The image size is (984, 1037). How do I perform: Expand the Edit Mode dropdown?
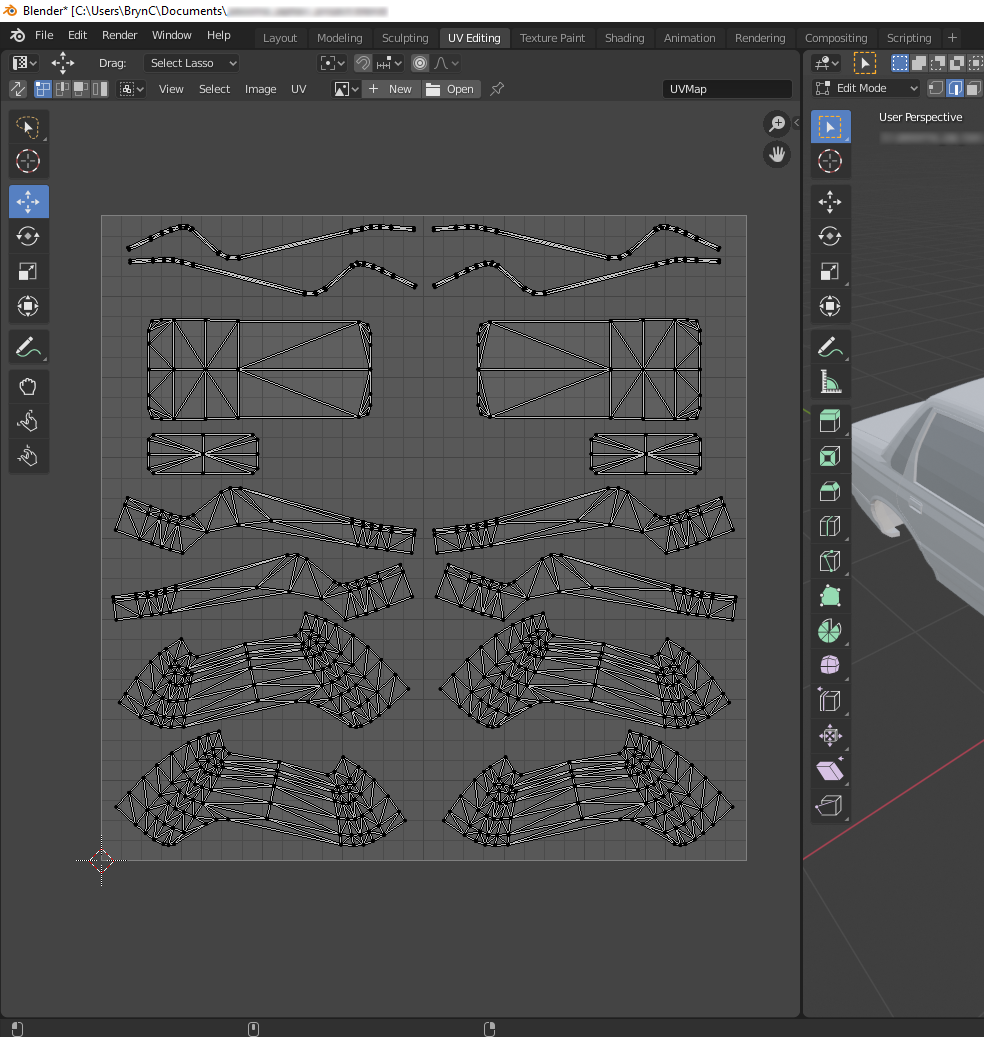(x=866, y=88)
